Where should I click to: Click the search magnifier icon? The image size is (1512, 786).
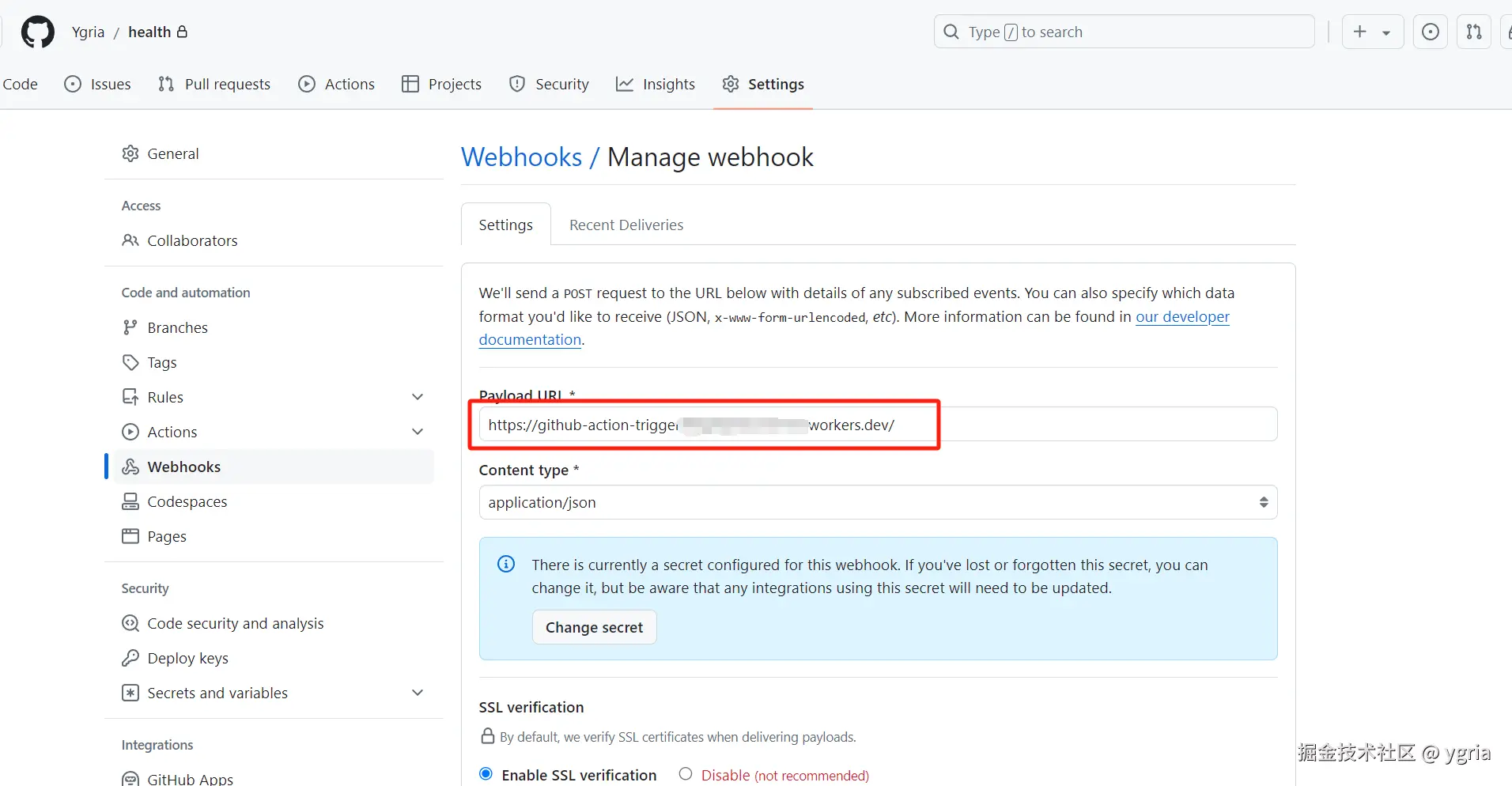pyautogui.click(x=951, y=32)
